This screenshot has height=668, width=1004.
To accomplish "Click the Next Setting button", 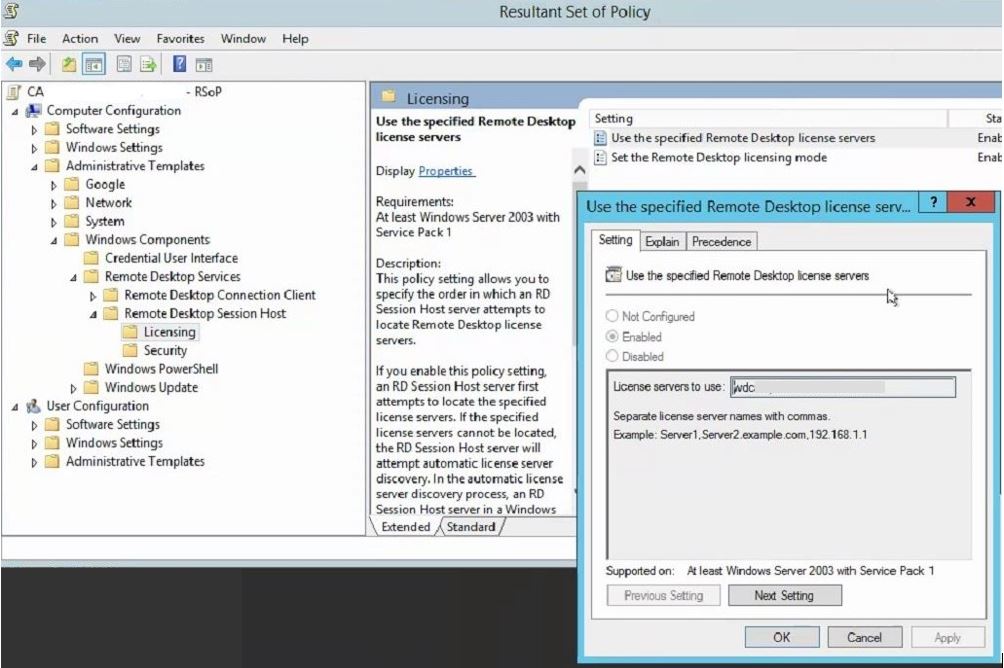I will tap(784, 595).
